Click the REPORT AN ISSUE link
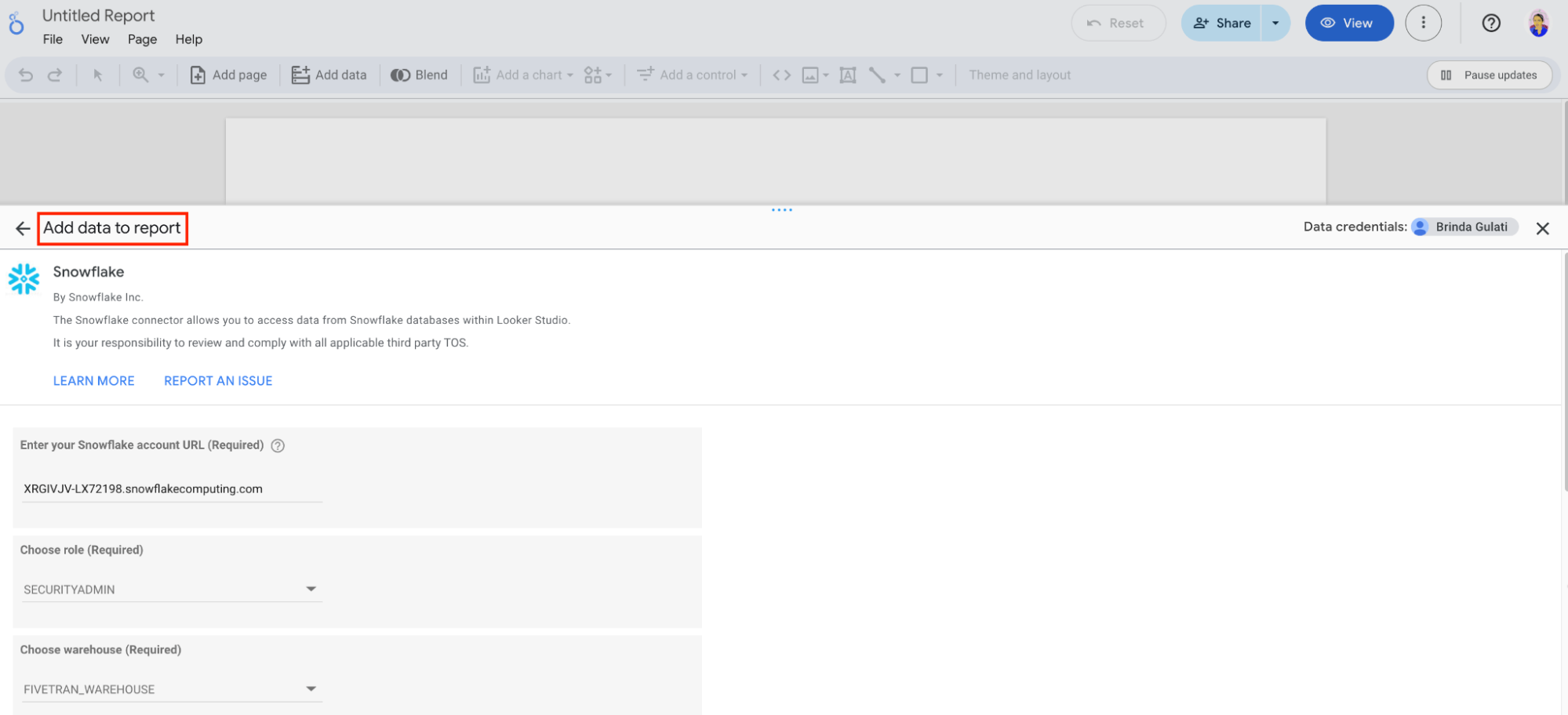 click(218, 381)
